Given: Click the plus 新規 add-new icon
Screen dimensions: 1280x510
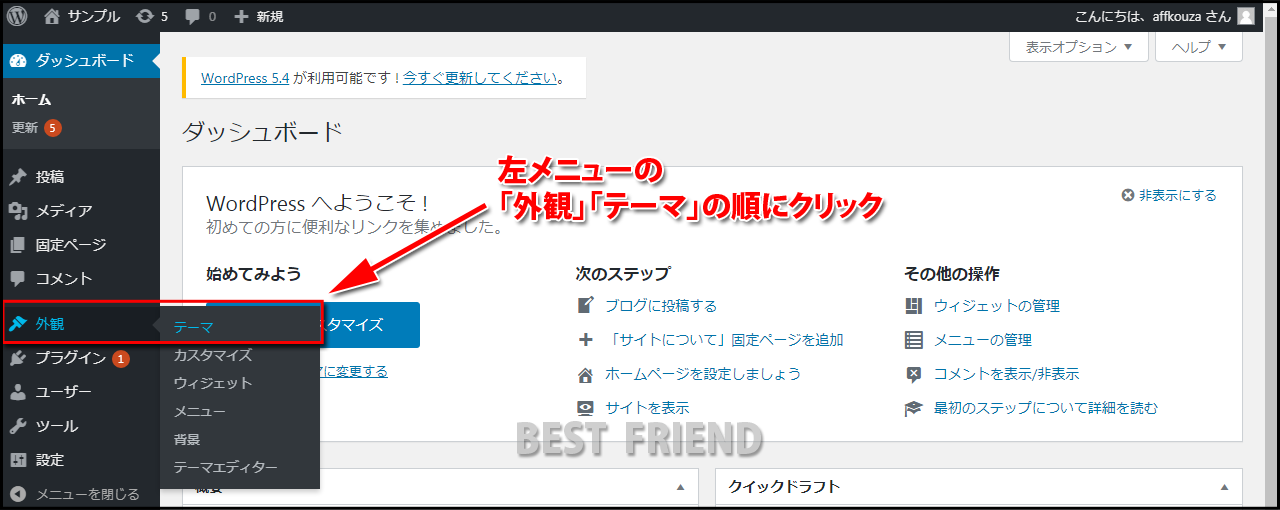Looking at the screenshot, I should click(x=241, y=16).
